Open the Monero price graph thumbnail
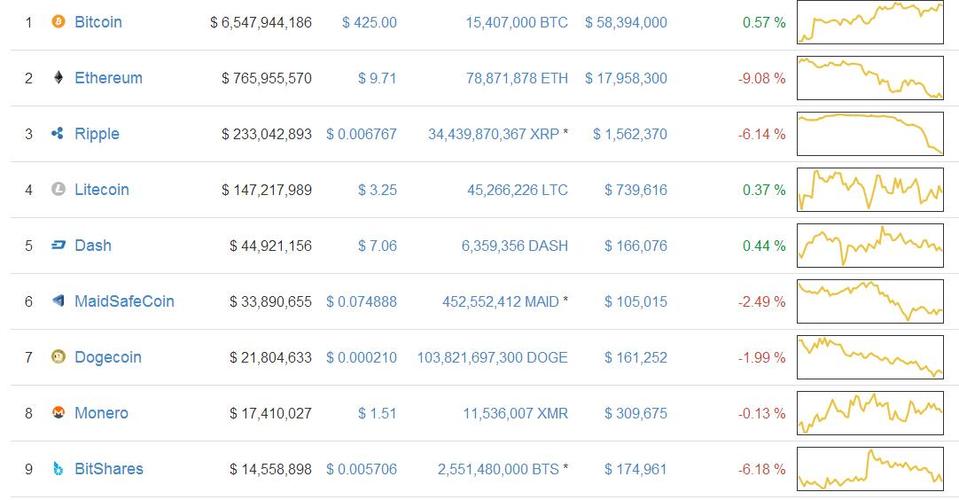959x500 pixels. (870, 413)
